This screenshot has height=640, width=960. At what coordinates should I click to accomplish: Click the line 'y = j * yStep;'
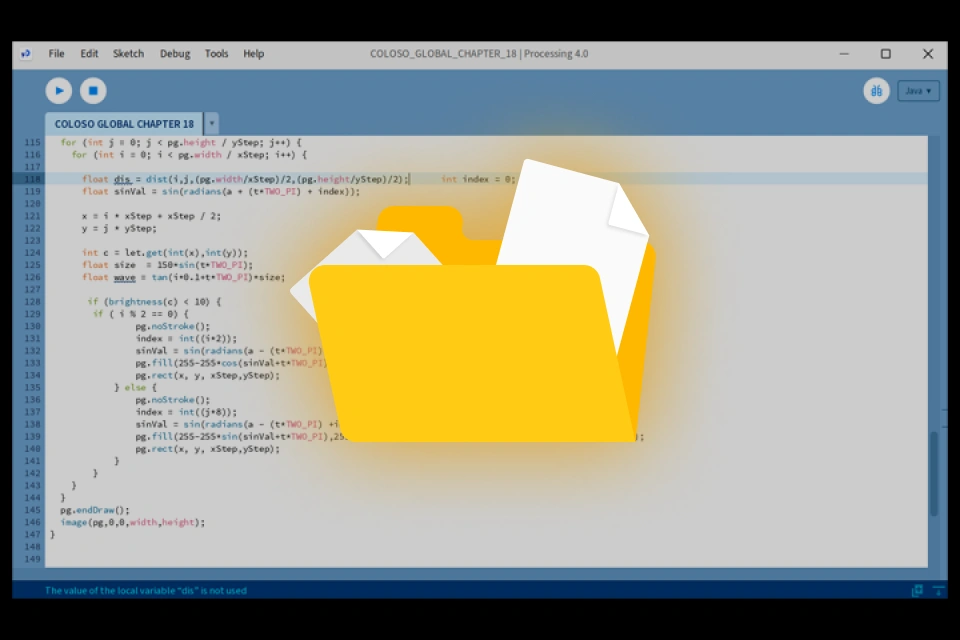[x=119, y=228]
